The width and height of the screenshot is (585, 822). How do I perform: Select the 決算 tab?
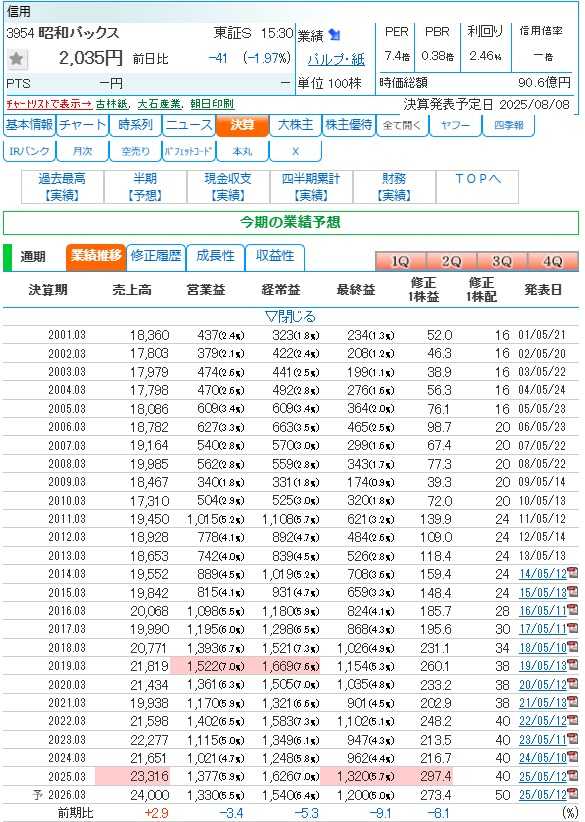coord(242,126)
